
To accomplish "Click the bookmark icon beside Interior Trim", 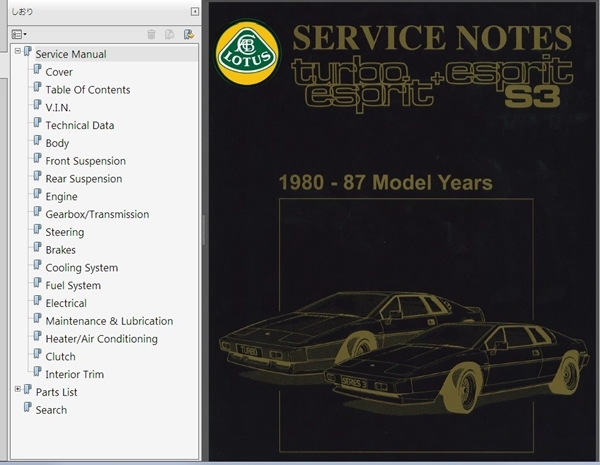I will 38,372.
